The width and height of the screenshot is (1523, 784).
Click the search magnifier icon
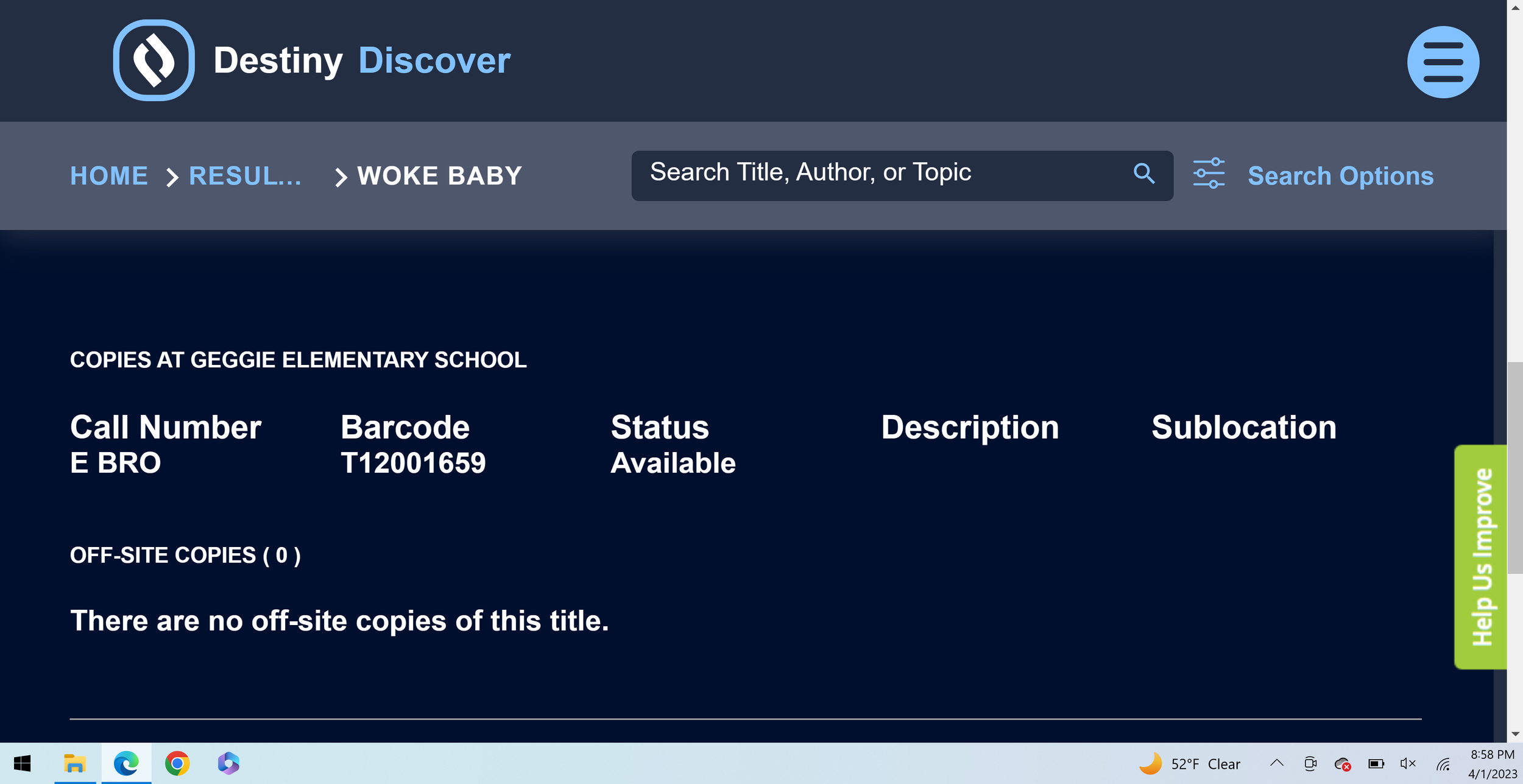pos(1145,174)
